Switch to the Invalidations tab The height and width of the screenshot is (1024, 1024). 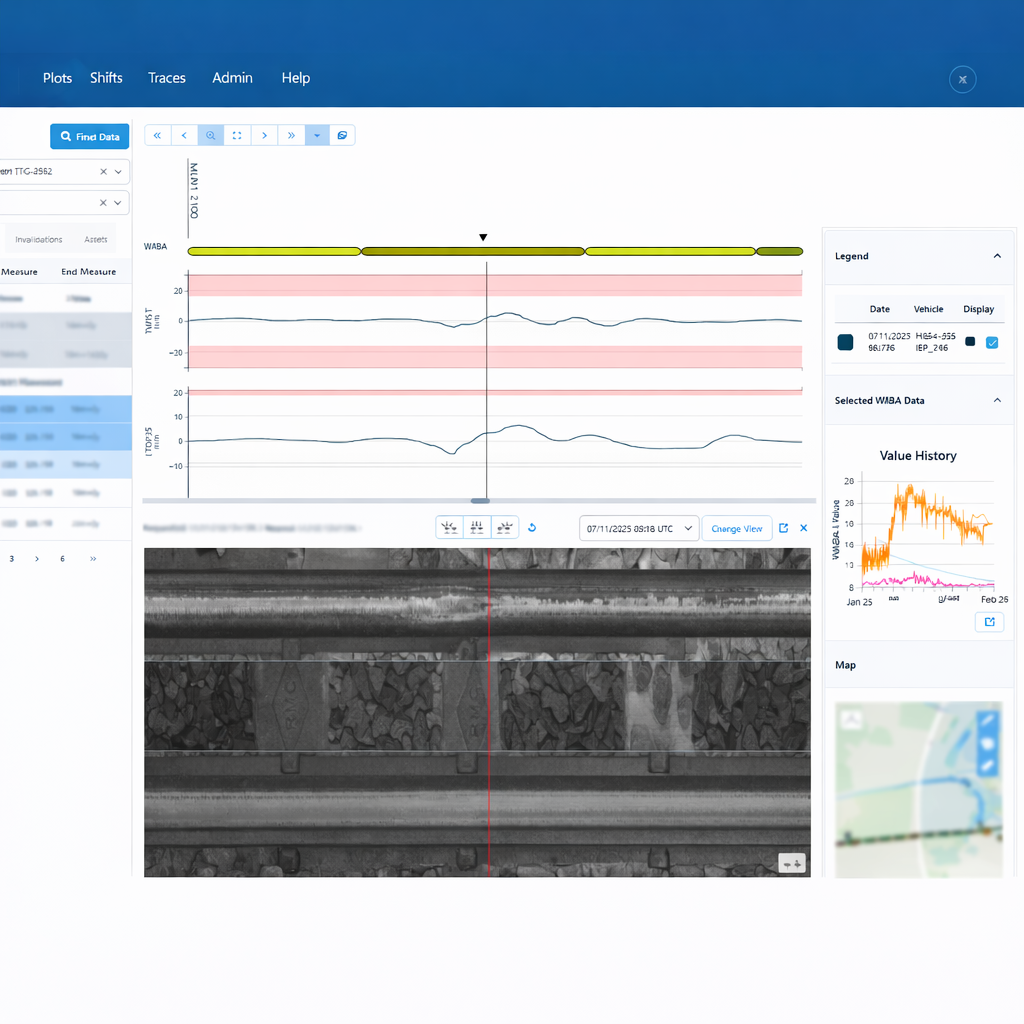39,240
